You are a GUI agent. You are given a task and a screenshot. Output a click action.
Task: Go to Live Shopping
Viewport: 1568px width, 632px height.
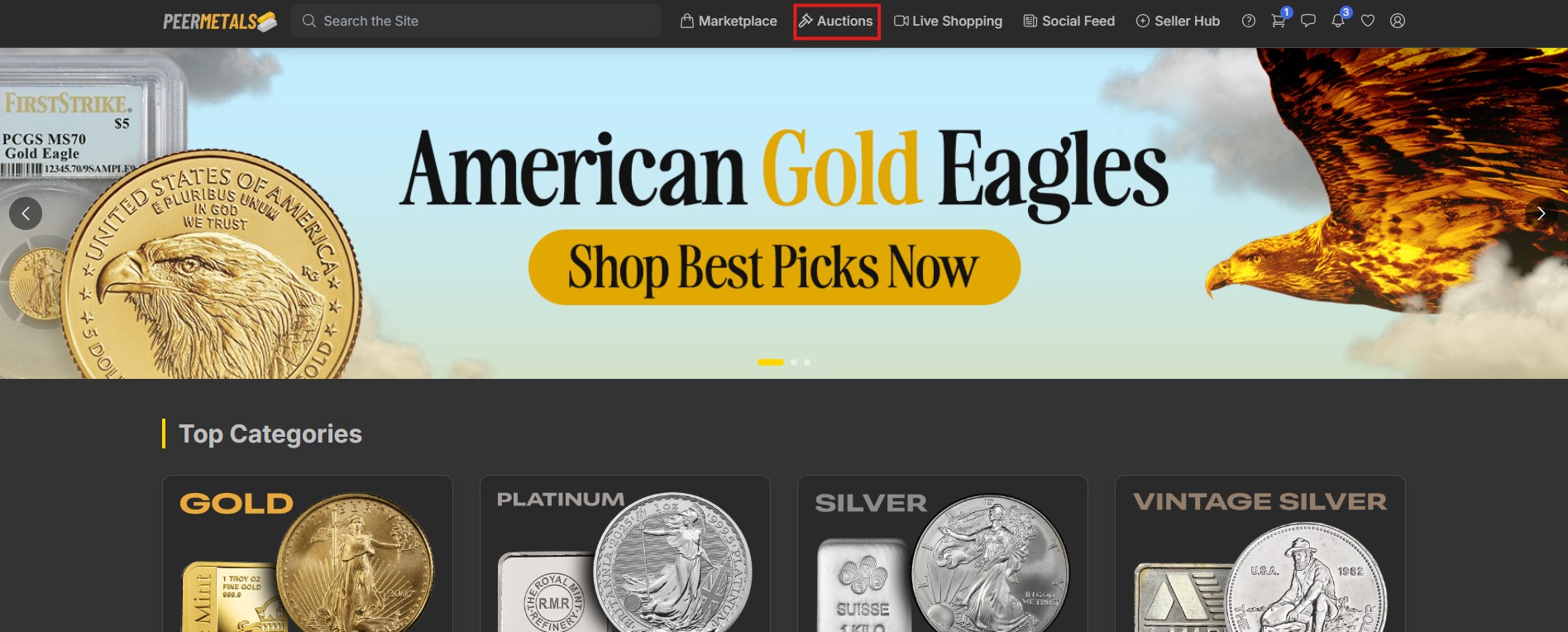pos(948,21)
